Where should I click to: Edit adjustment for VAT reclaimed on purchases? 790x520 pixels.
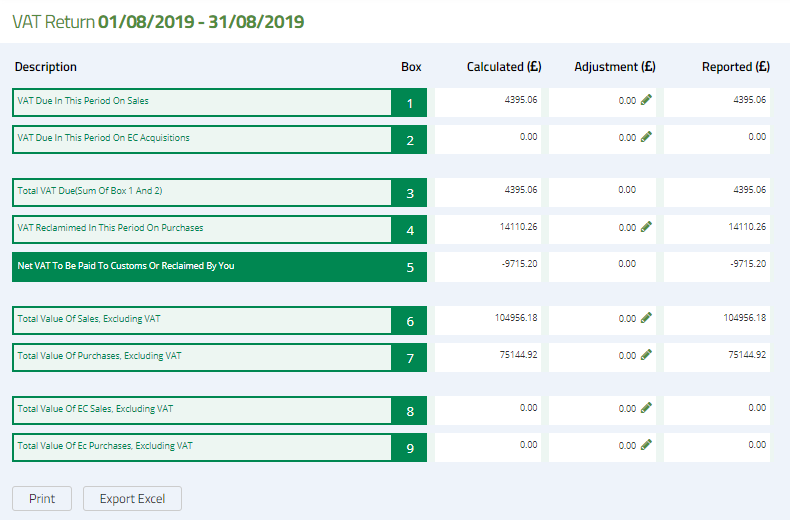646,227
